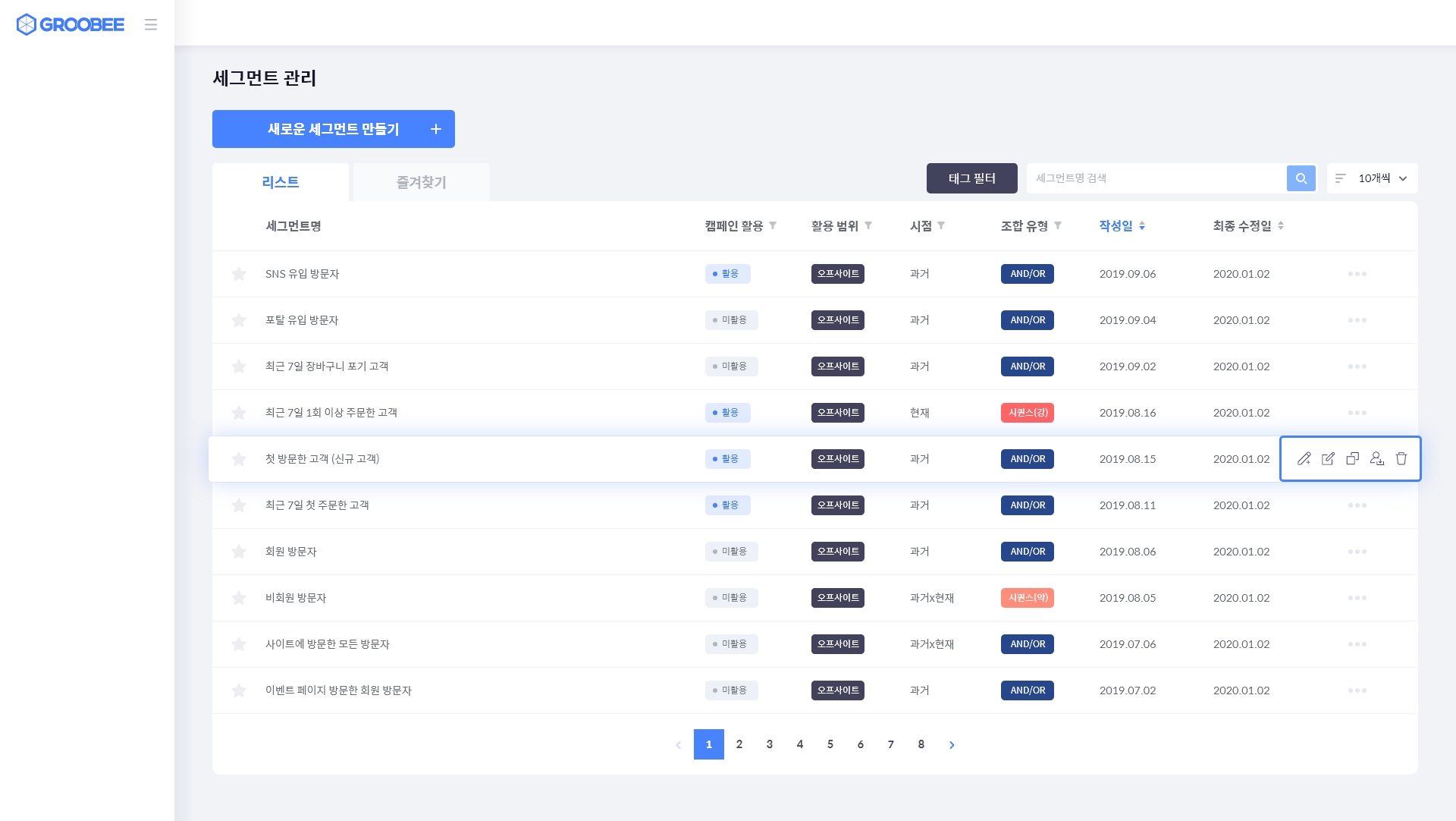1456x821 pixels.
Task: Open three-dot menu for SNS 유입 방문자
Action: 1357,274
